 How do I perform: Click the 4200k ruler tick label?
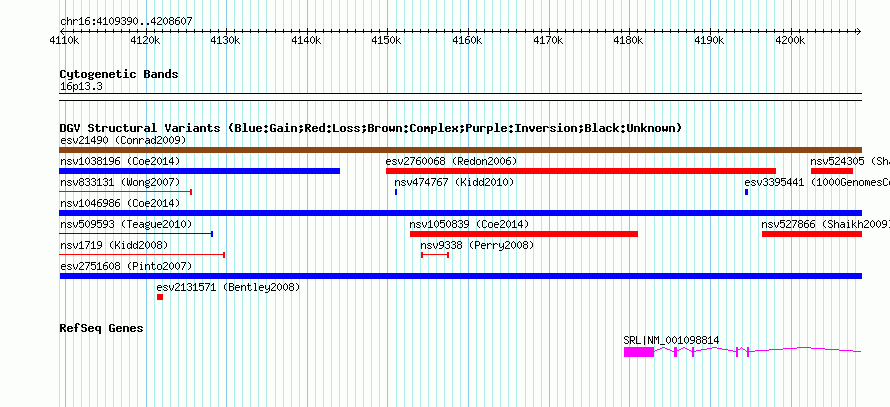point(790,41)
